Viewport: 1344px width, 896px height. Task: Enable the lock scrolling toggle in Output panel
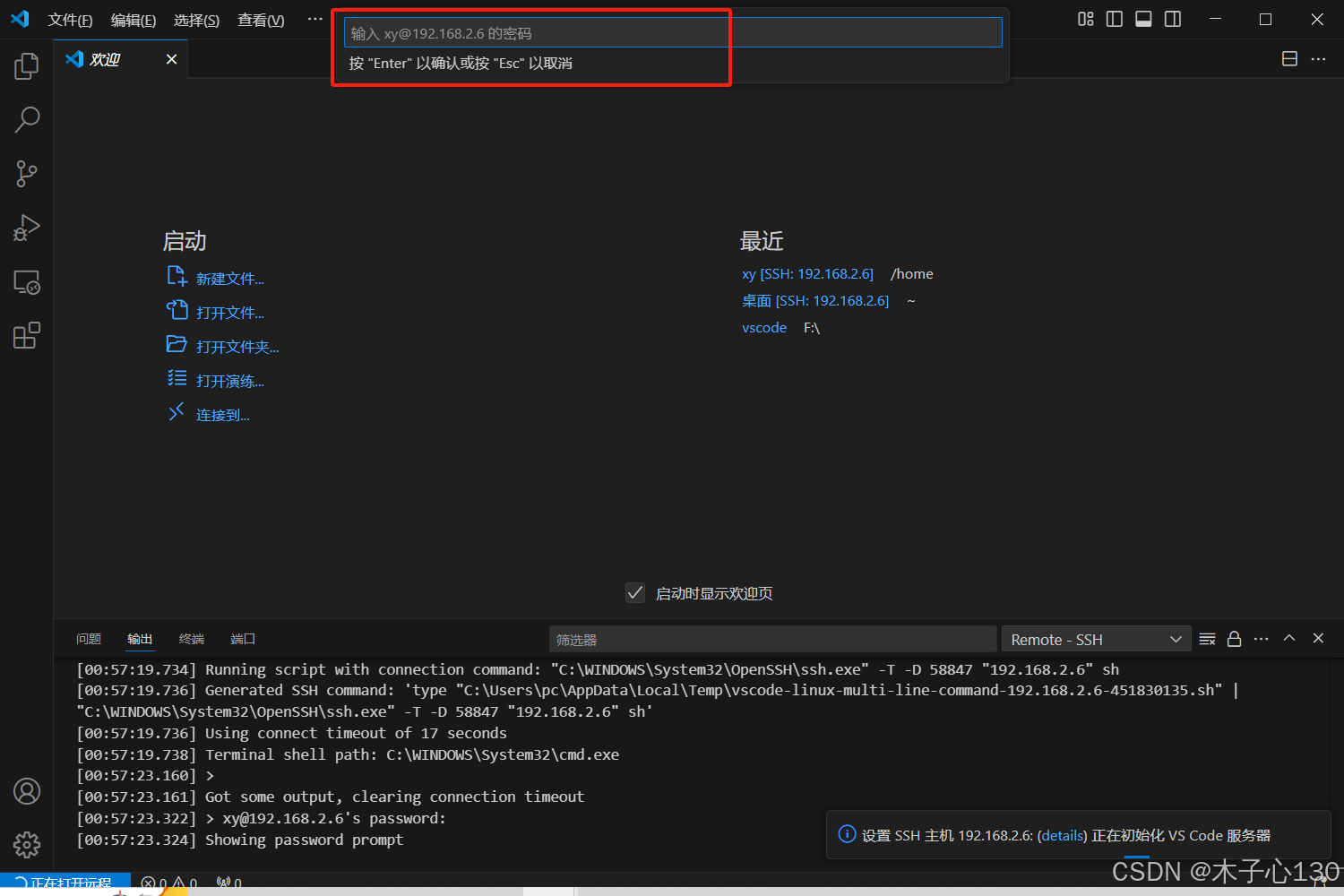[1234, 639]
